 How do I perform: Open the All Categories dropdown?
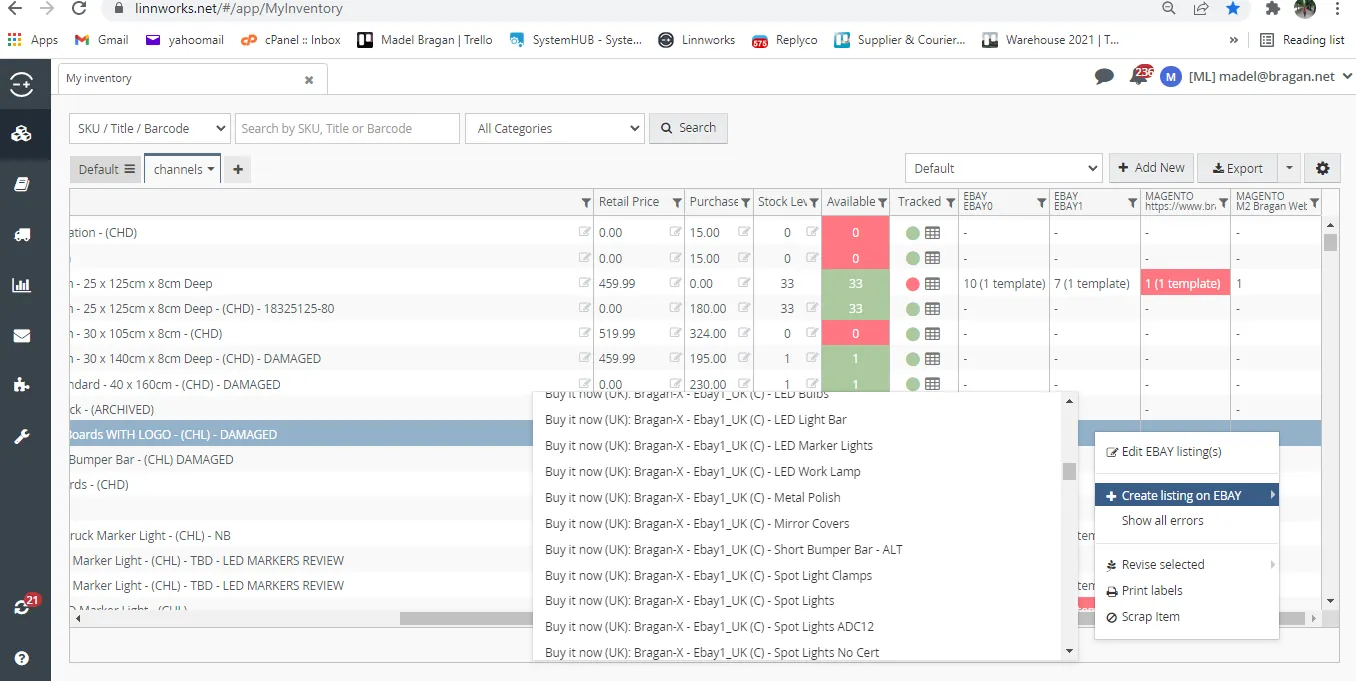click(554, 128)
